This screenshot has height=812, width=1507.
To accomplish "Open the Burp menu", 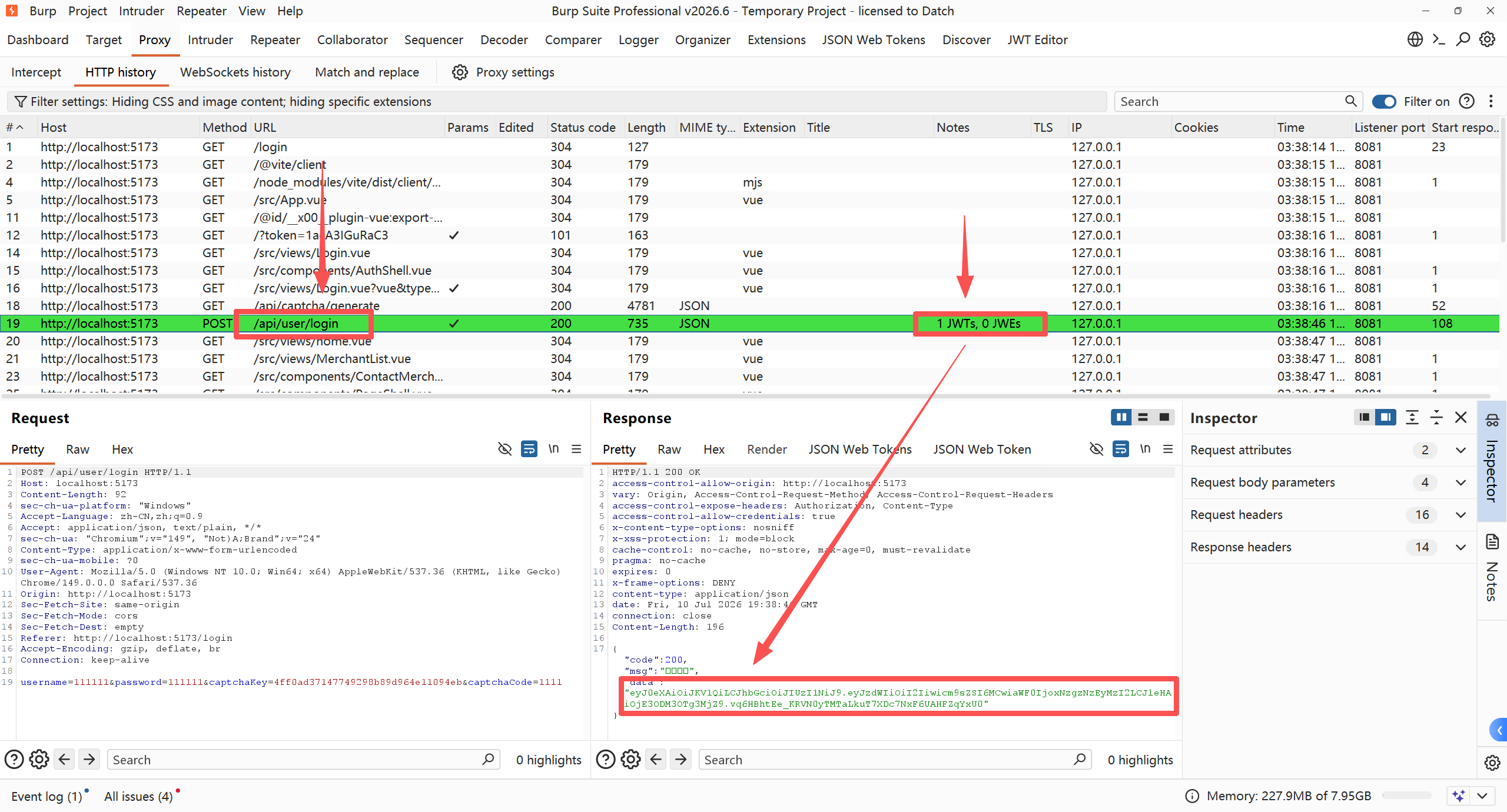I will pyautogui.click(x=42, y=11).
